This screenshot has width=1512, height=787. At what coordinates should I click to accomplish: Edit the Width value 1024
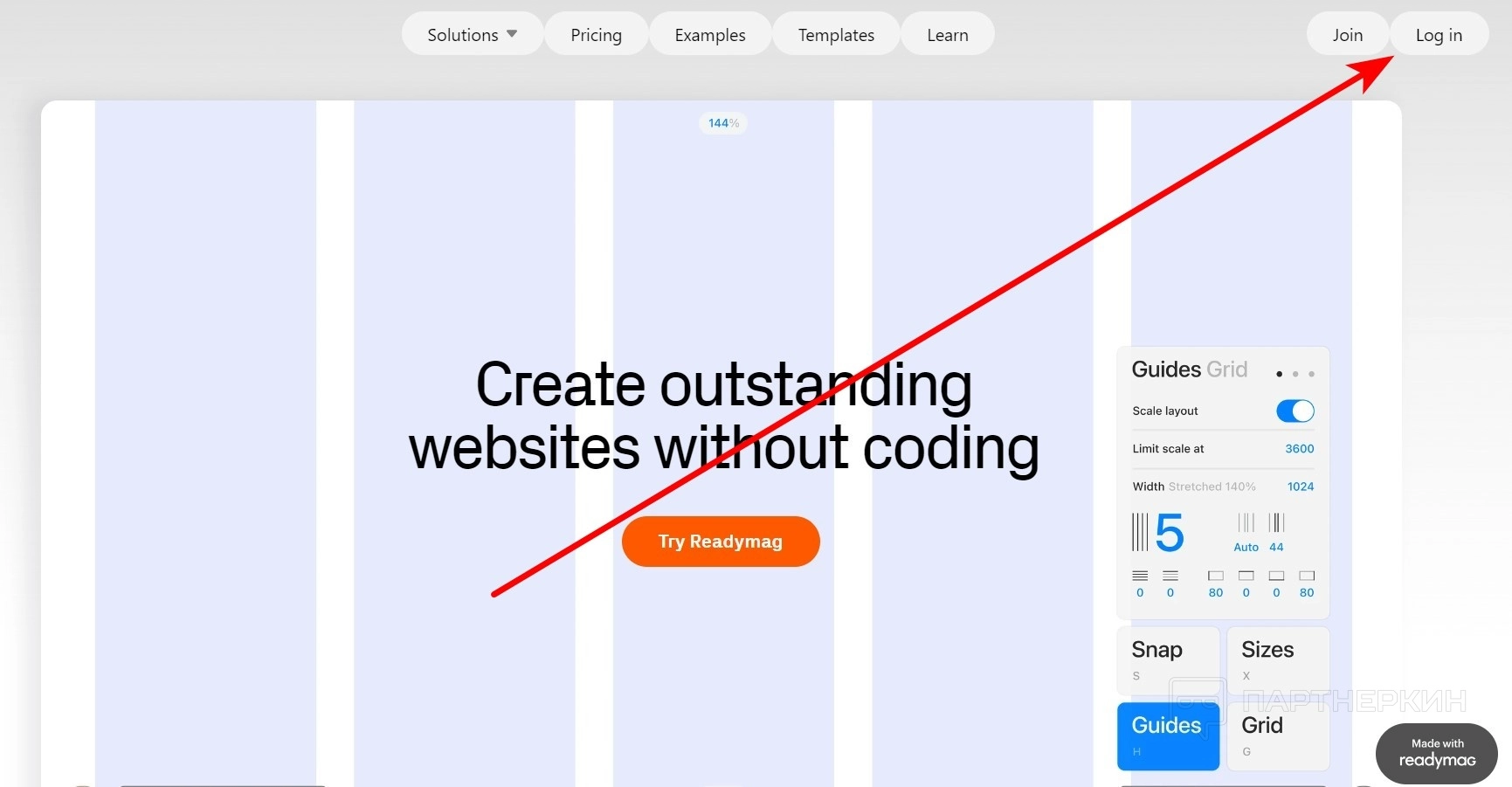(1301, 487)
